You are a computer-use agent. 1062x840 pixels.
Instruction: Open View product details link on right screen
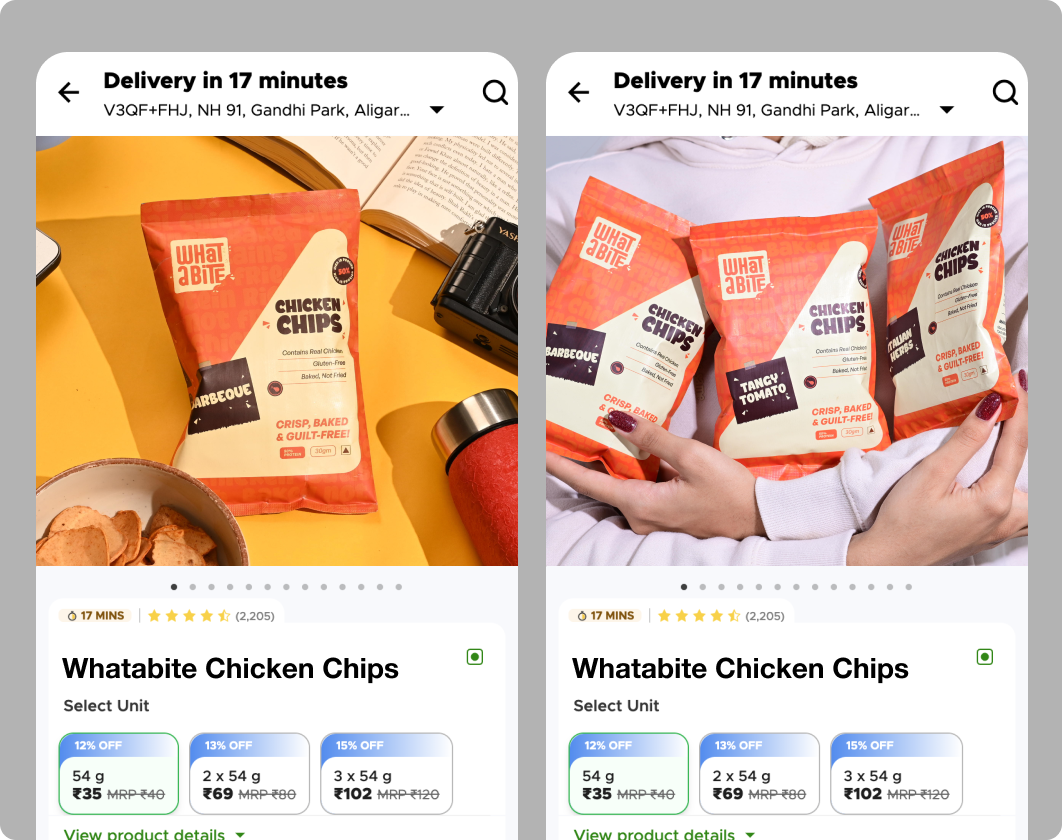(664, 833)
